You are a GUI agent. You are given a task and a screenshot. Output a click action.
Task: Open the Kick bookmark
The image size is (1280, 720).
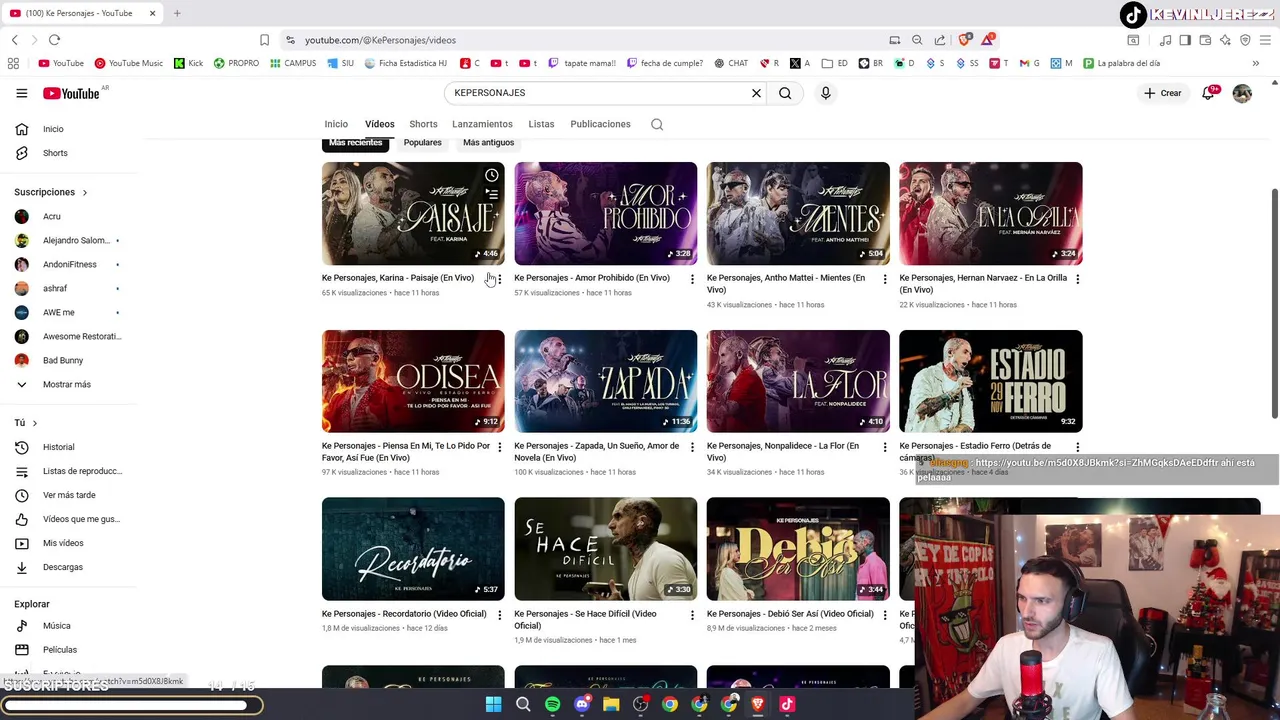pos(188,63)
